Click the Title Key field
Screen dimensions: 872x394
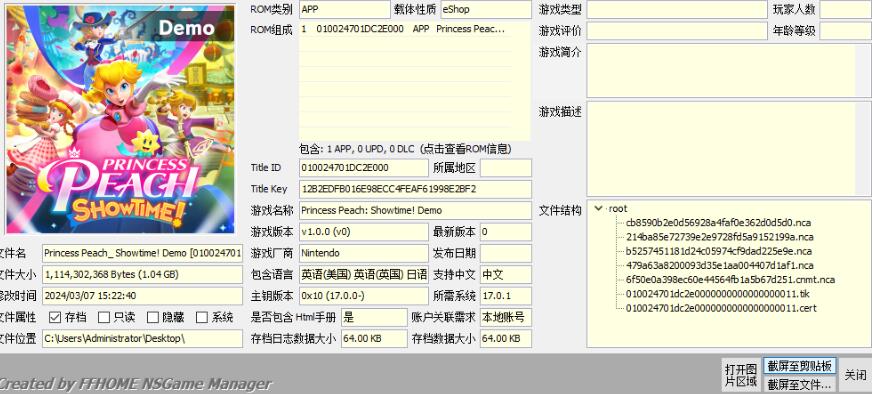[415, 189]
